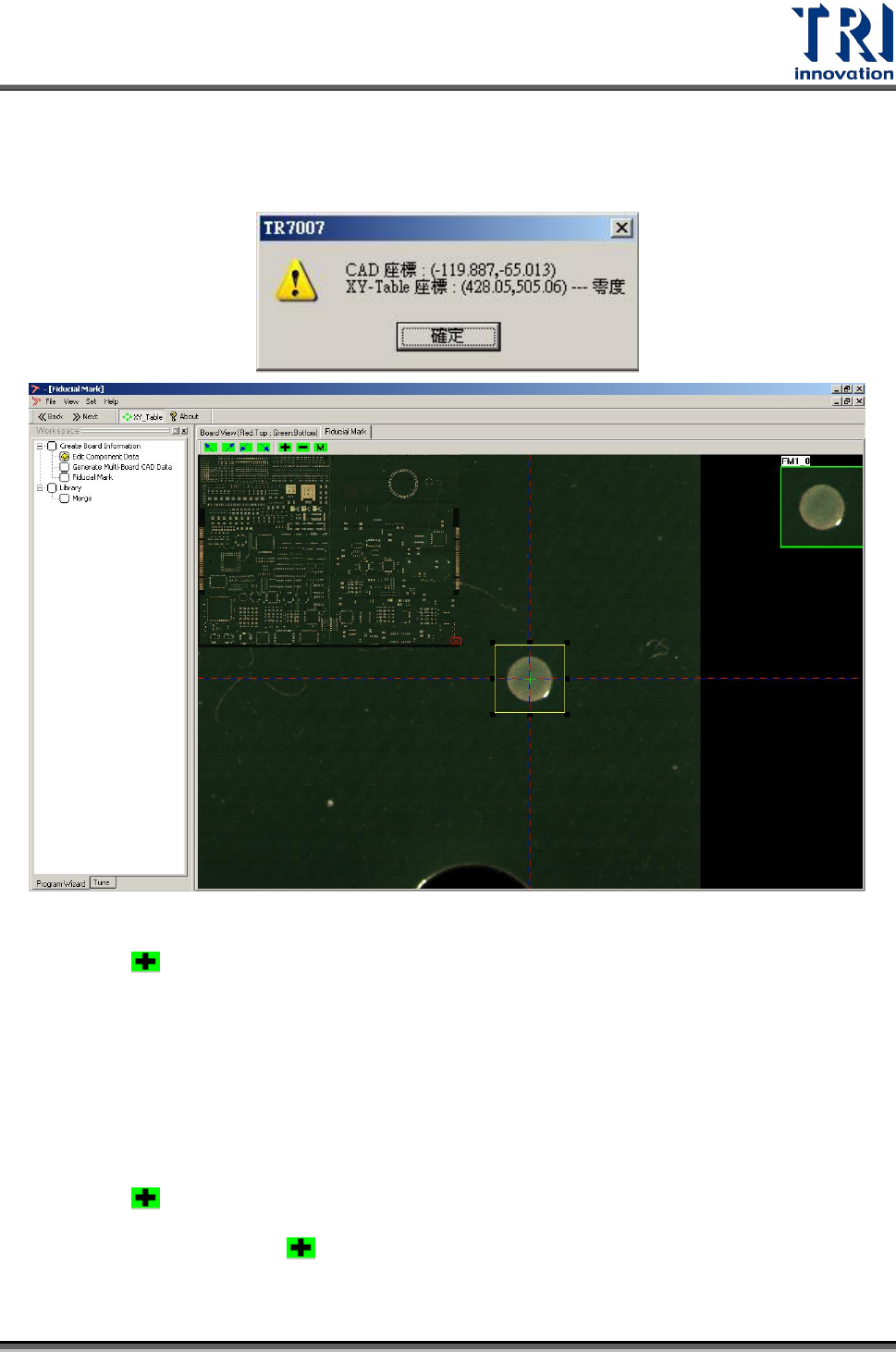
Task: Click the red marker at board corner
Action: (456, 641)
